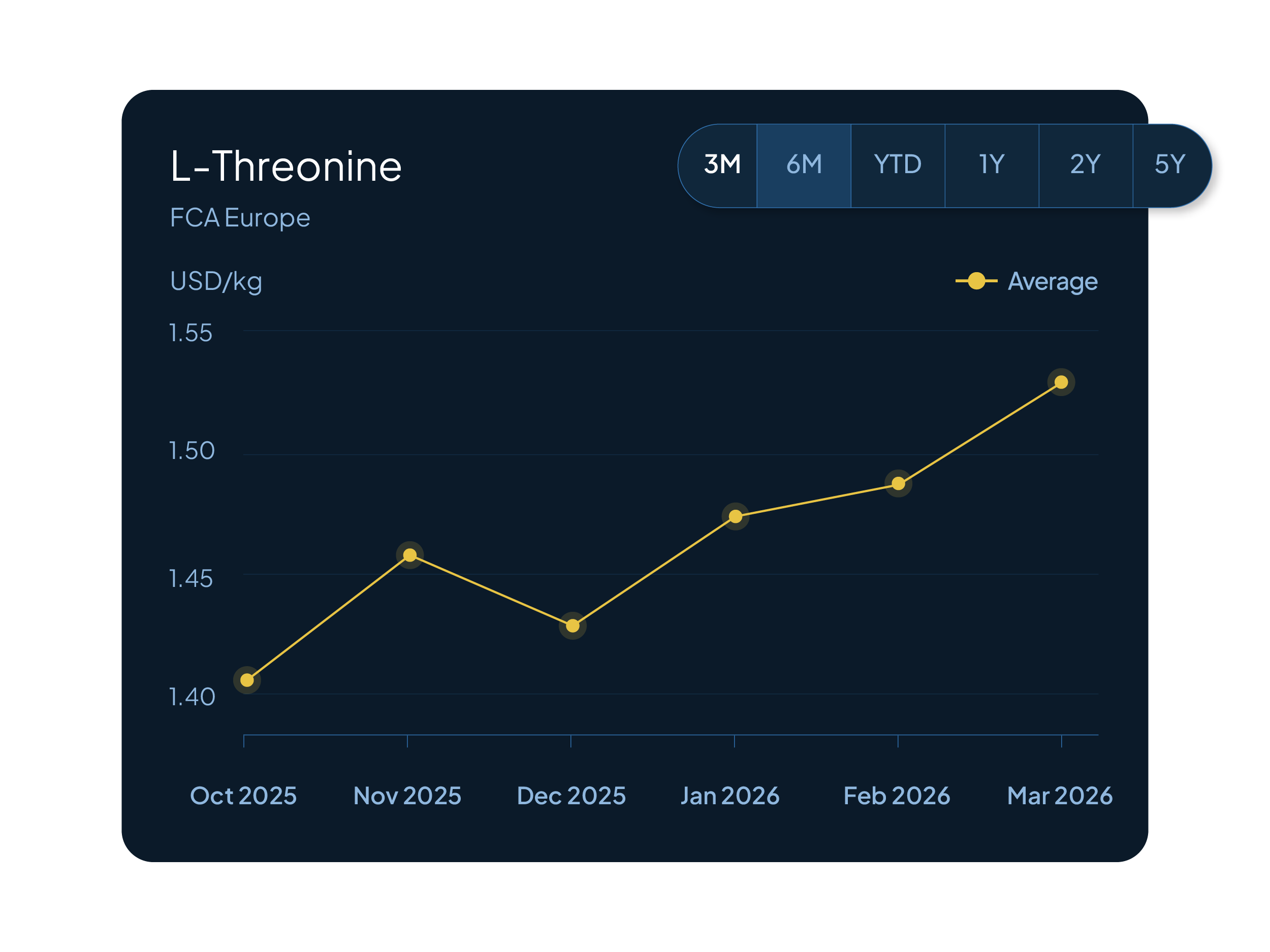Image resolution: width=1270 pixels, height=952 pixels.
Task: Click the Mar 2026 x-axis label
Action: click(x=1060, y=796)
